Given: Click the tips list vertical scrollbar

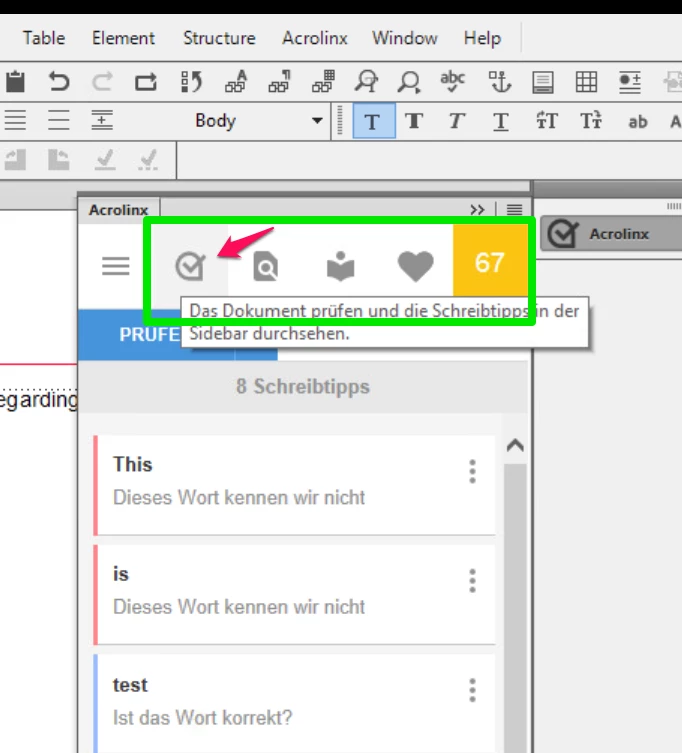Looking at the screenshot, I should click(515, 607).
